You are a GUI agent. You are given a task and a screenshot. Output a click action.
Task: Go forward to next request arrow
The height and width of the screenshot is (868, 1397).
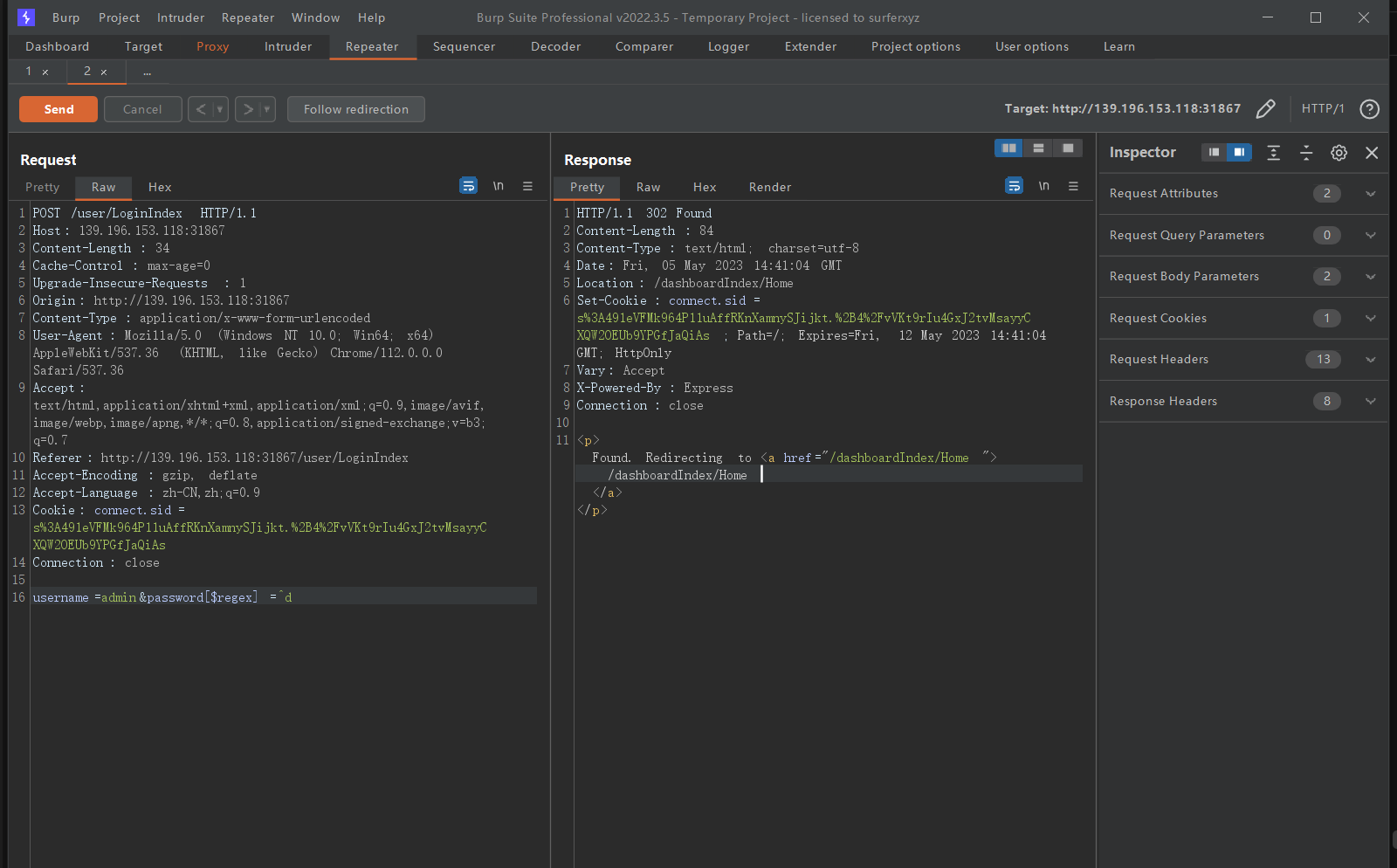248,109
